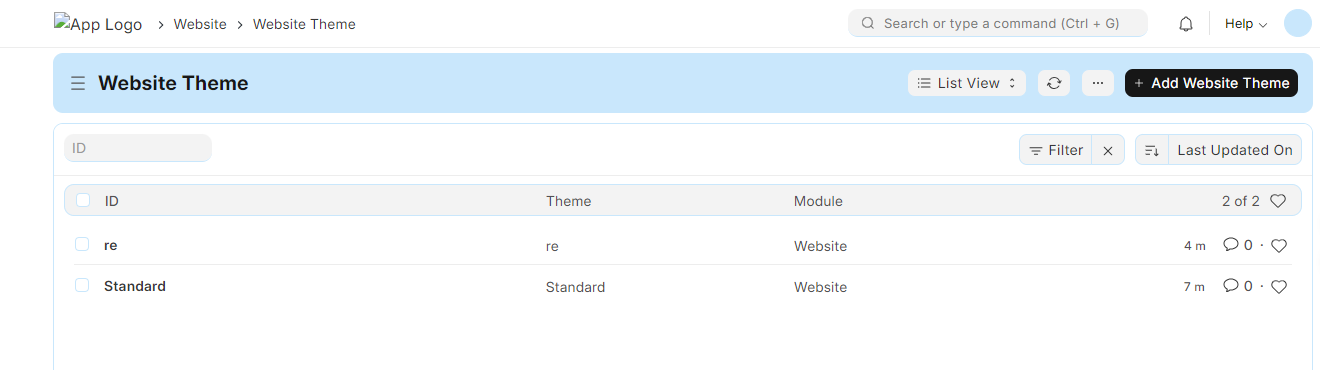Open the notifications bell icon
The width and height of the screenshot is (1320, 370).
coord(1186,24)
